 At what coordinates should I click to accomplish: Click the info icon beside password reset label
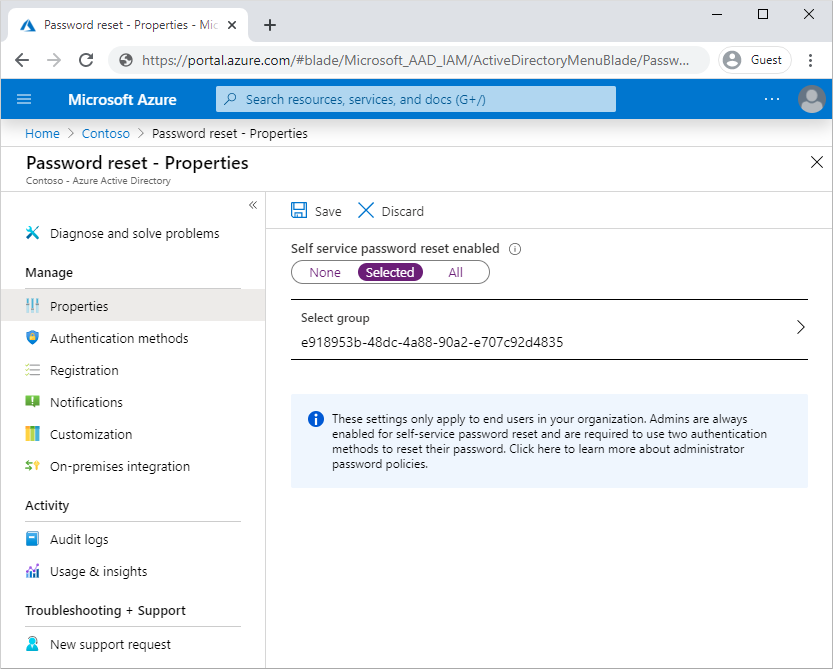click(x=515, y=249)
